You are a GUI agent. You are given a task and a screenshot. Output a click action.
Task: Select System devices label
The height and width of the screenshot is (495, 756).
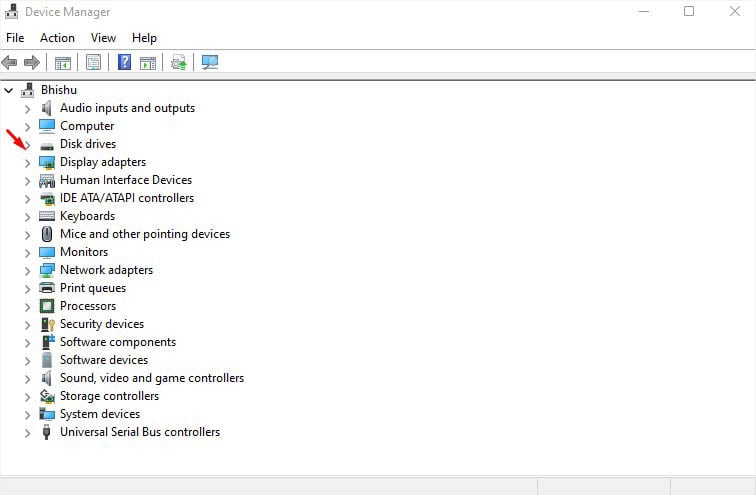point(100,414)
